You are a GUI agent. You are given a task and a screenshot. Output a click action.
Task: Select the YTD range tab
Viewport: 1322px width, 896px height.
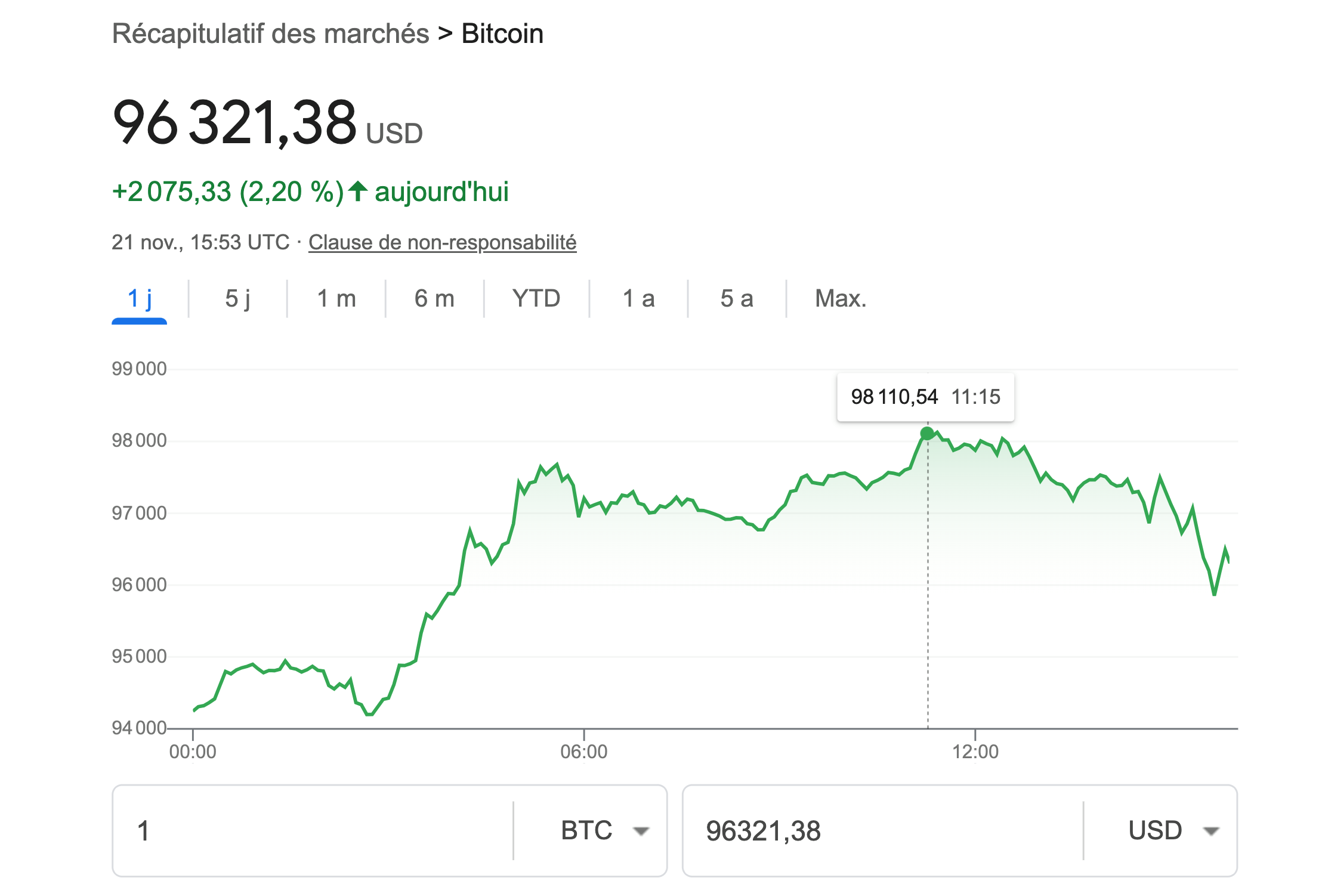point(536,298)
